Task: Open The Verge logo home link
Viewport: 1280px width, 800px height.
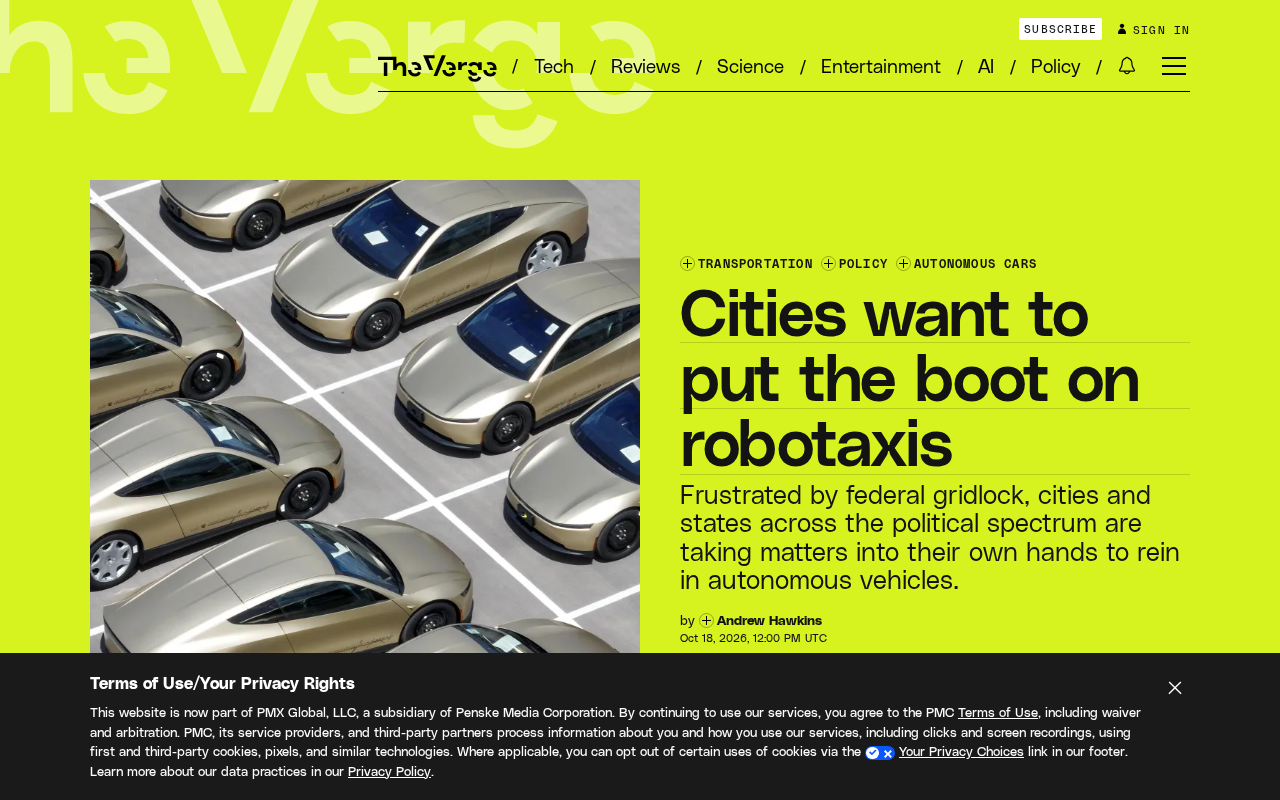Action: coord(437,67)
